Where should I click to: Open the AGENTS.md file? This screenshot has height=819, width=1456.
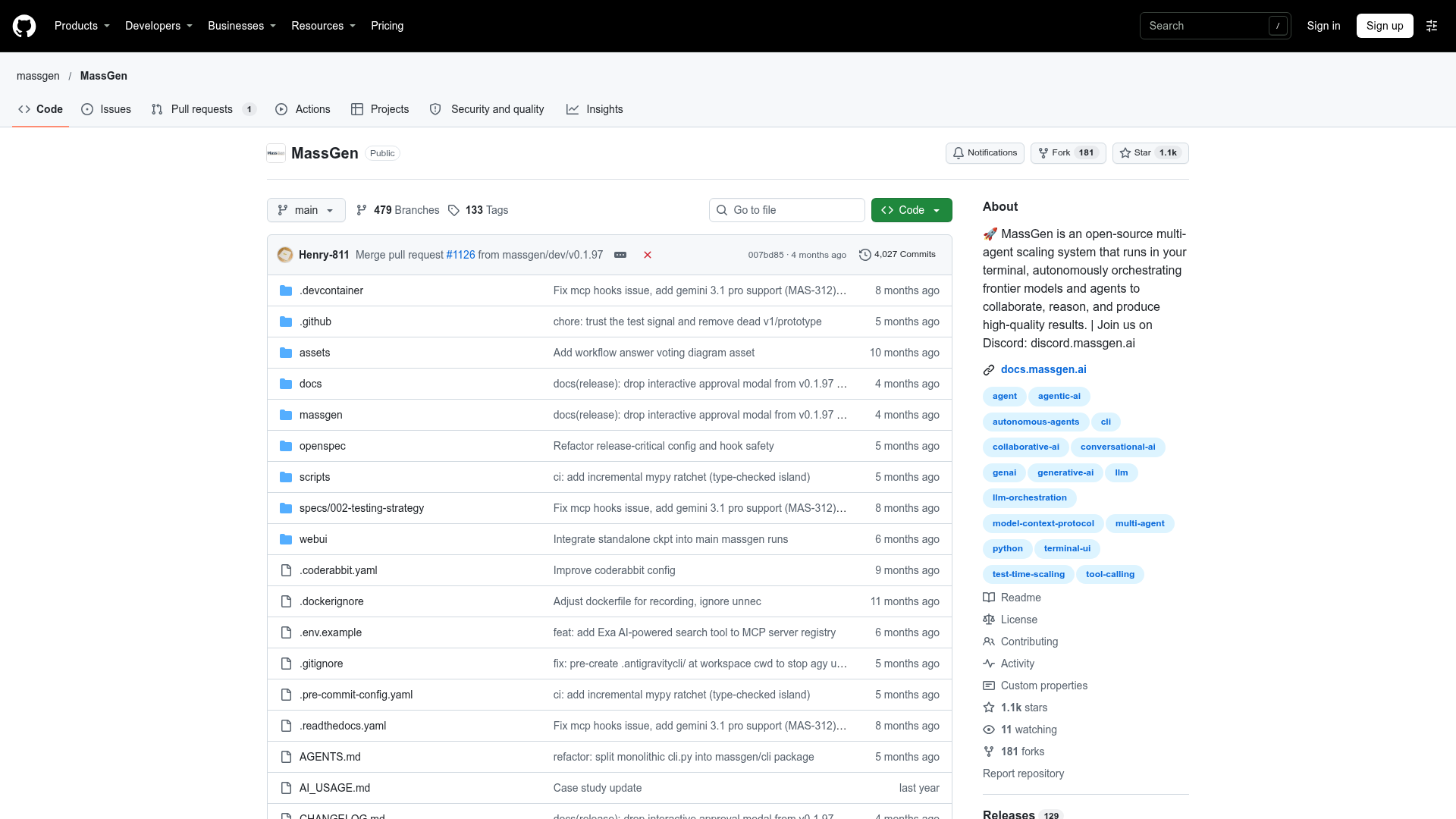(330, 757)
